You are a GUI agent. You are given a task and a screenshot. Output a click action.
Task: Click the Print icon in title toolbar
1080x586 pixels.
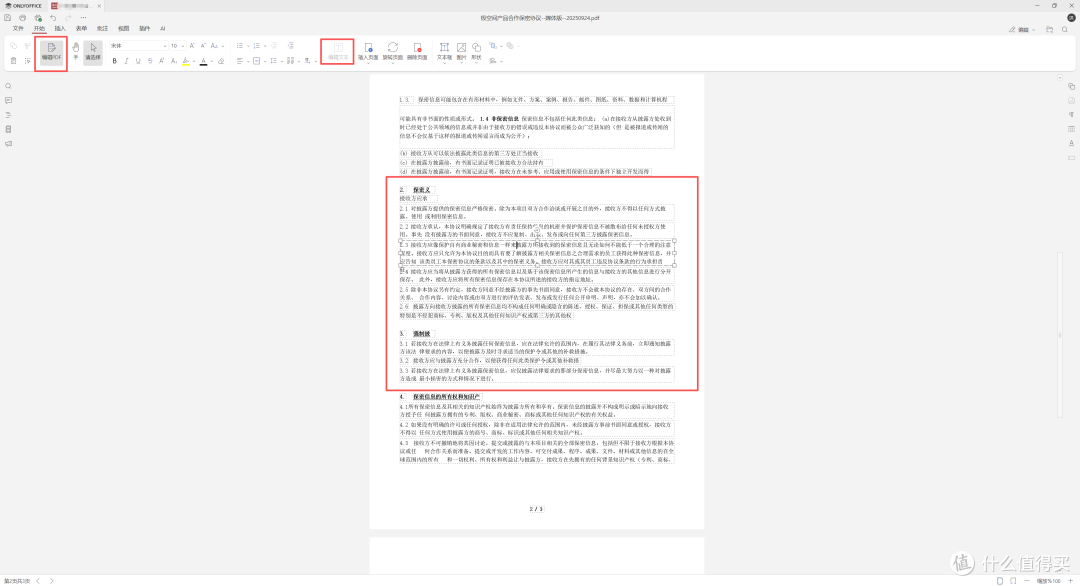(x=23, y=18)
